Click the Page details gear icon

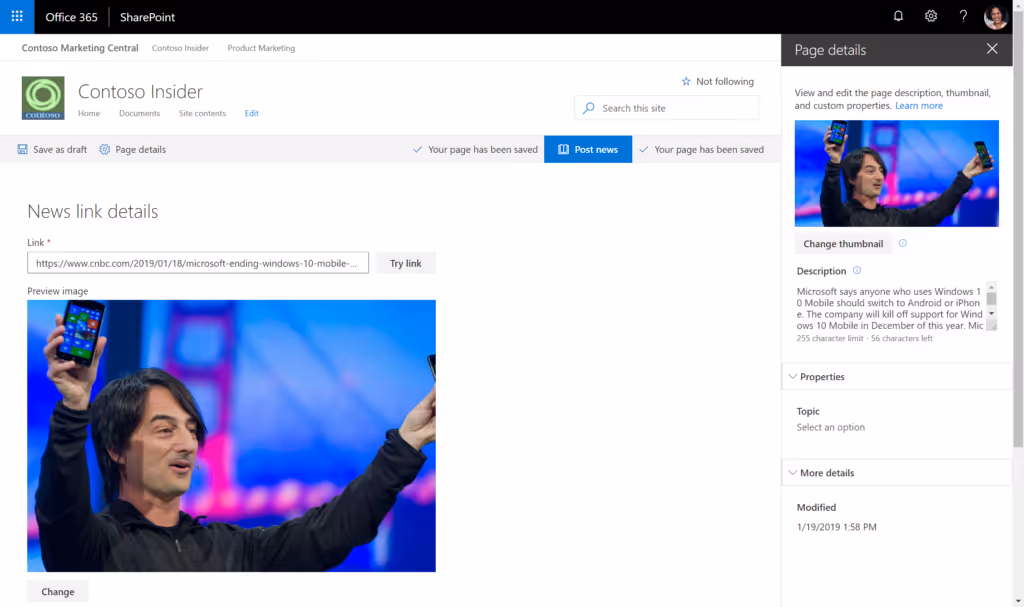tap(104, 150)
